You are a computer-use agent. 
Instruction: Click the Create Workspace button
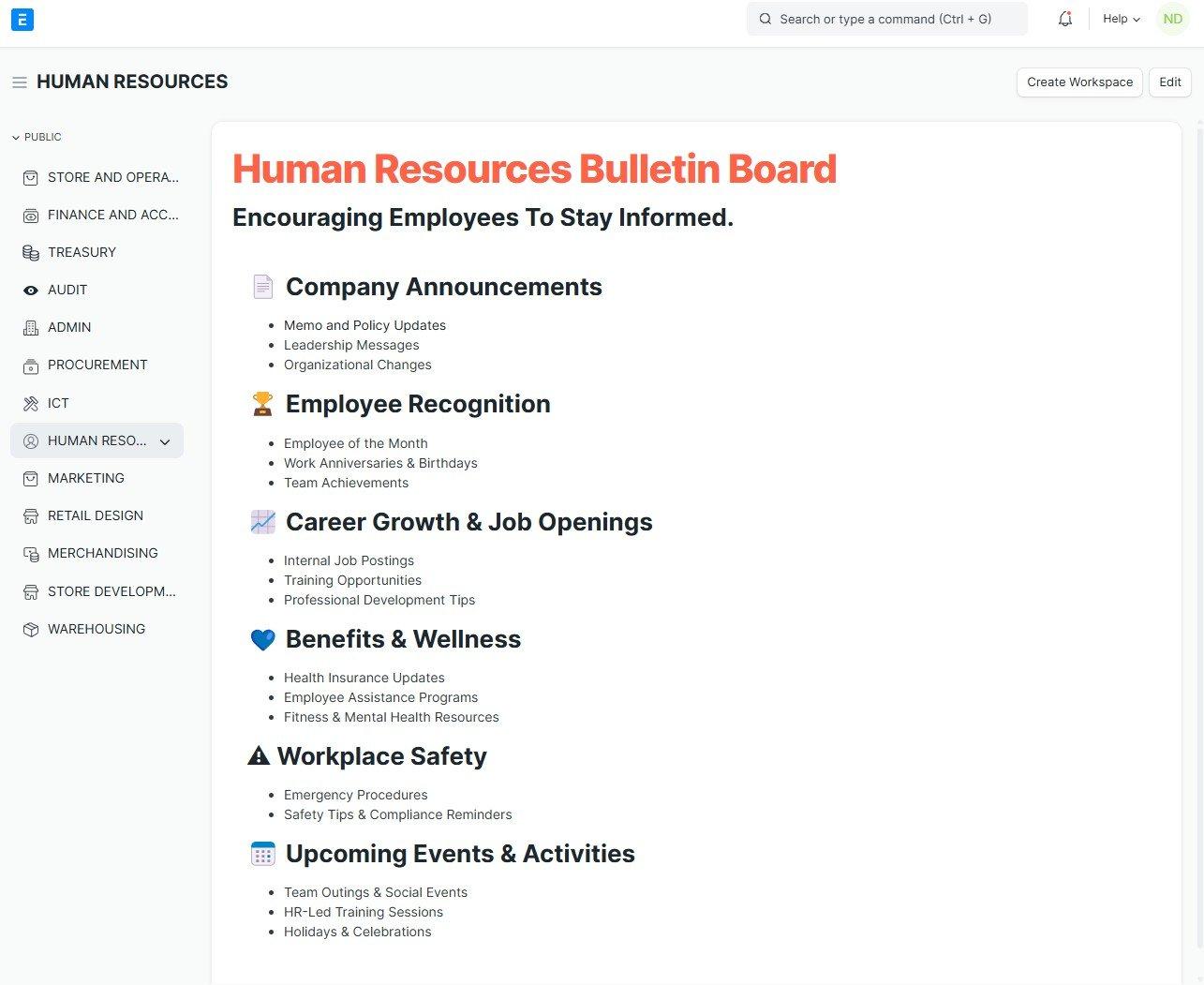tap(1079, 82)
